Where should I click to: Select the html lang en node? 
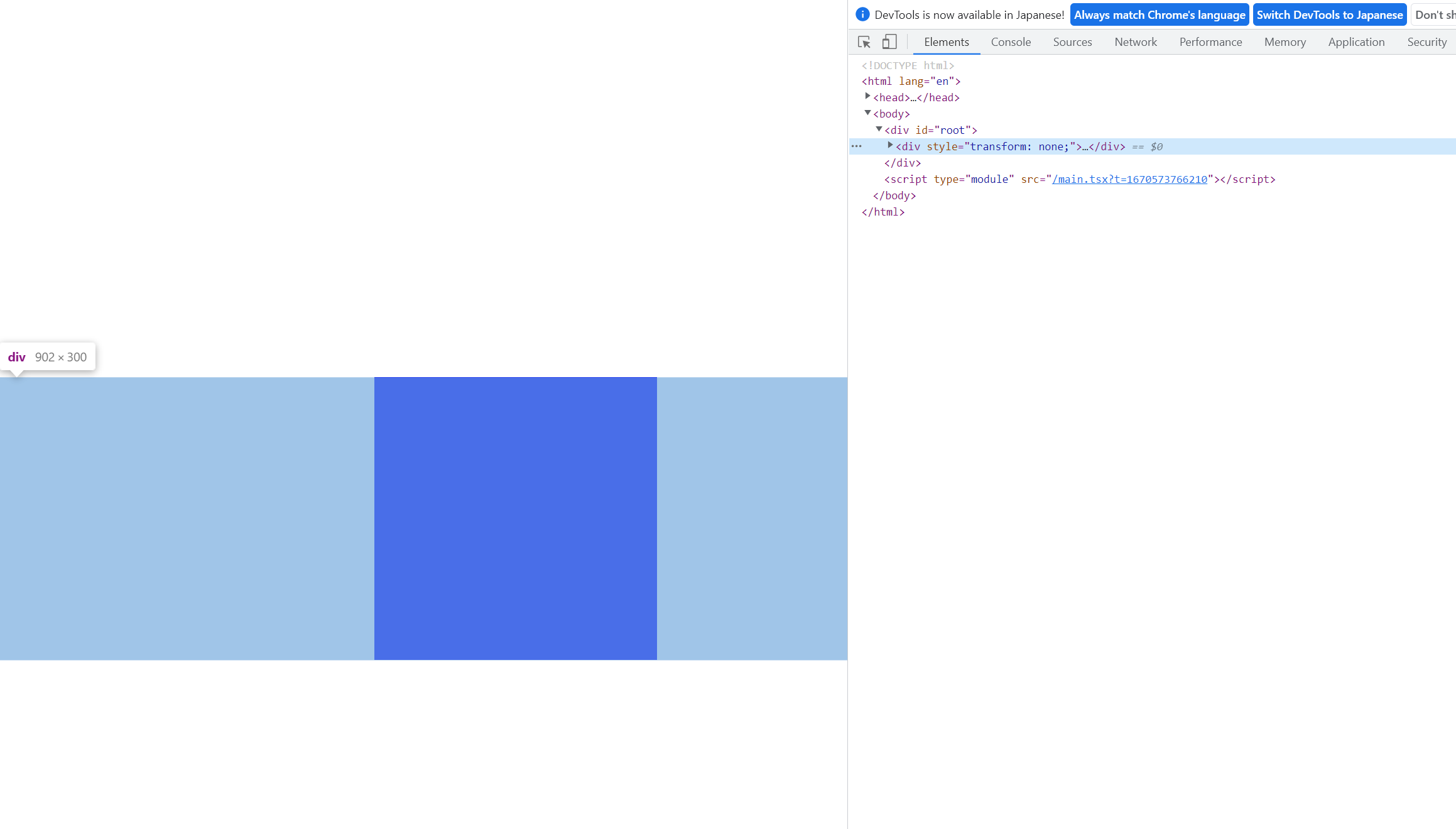click(x=910, y=82)
